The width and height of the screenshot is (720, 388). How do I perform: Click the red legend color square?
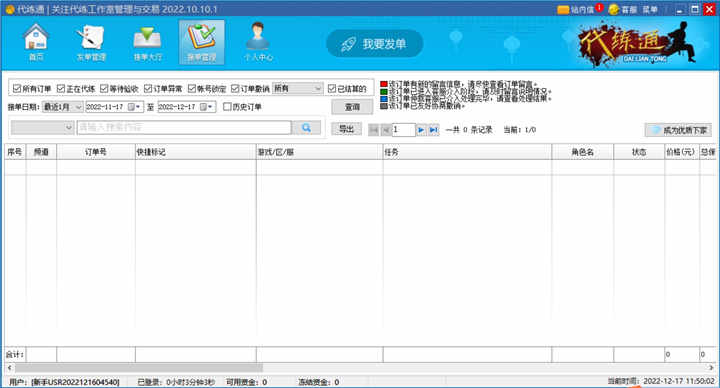(x=384, y=84)
